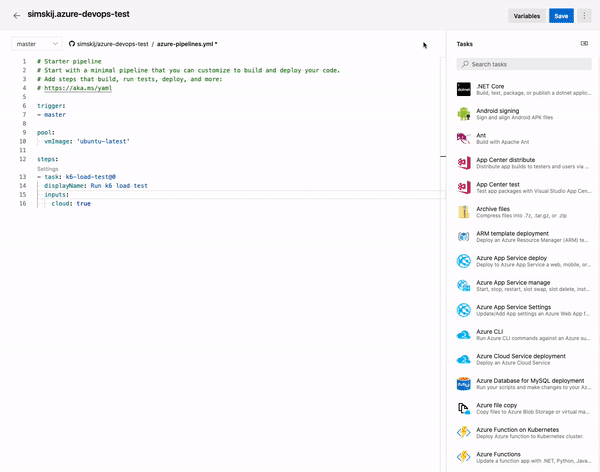Go back with the left arrow icon
This screenshot has width=600, height=472.
pyautogui.click(x=16, y=16)
